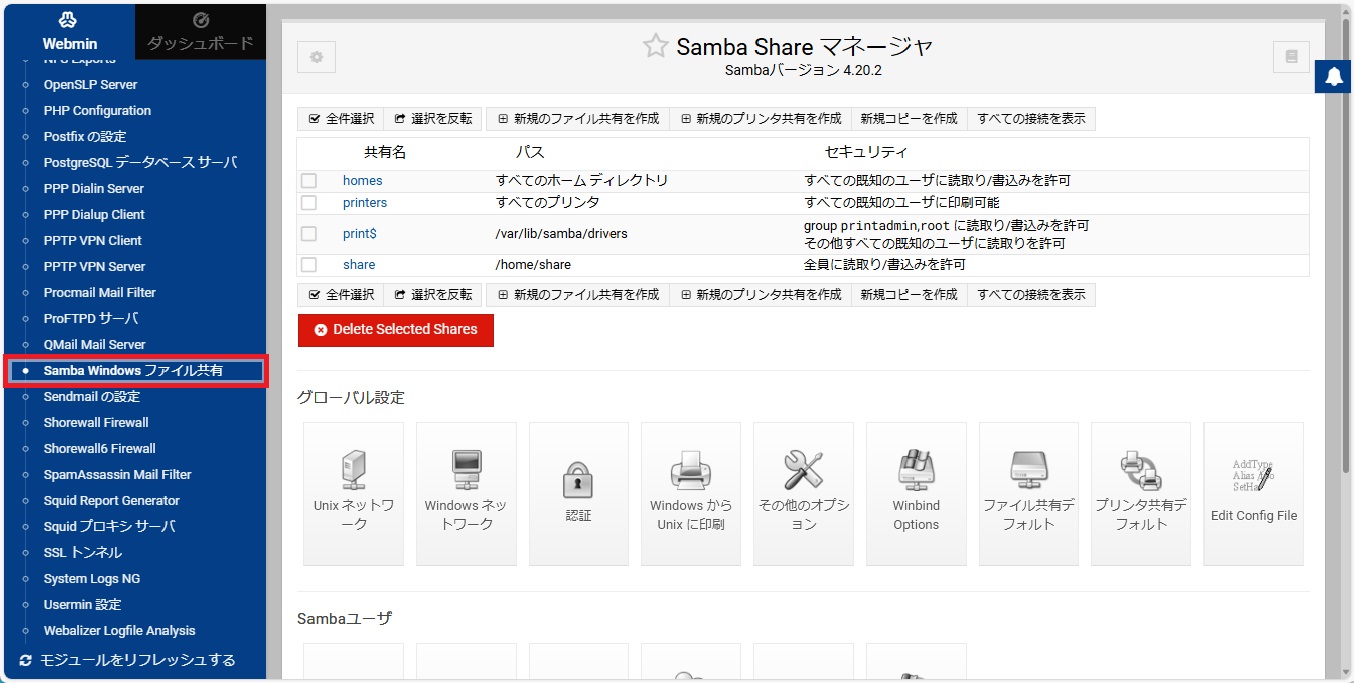1354x683 pixels.
Task: Click bottom 新規コピーを作成 button
Action: 909,295
